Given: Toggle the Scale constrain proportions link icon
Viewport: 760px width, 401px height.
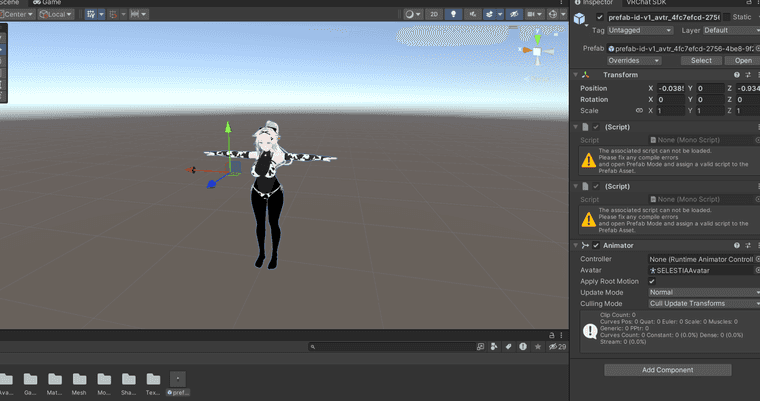Looking at the screenshot, I should [x=639, y=111].
